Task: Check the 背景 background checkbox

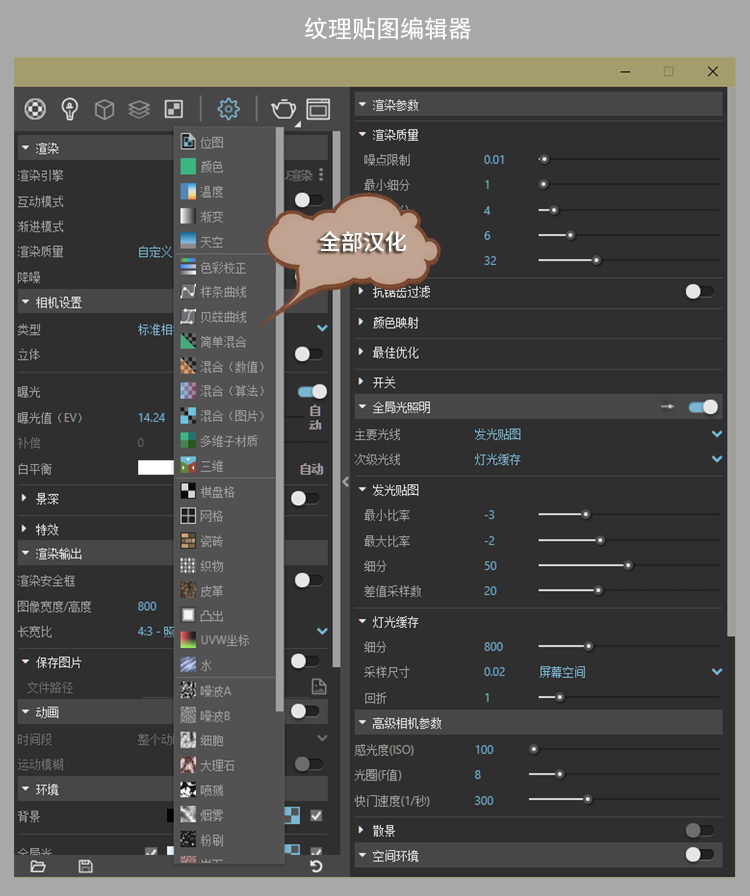Action: click(316, 815)
